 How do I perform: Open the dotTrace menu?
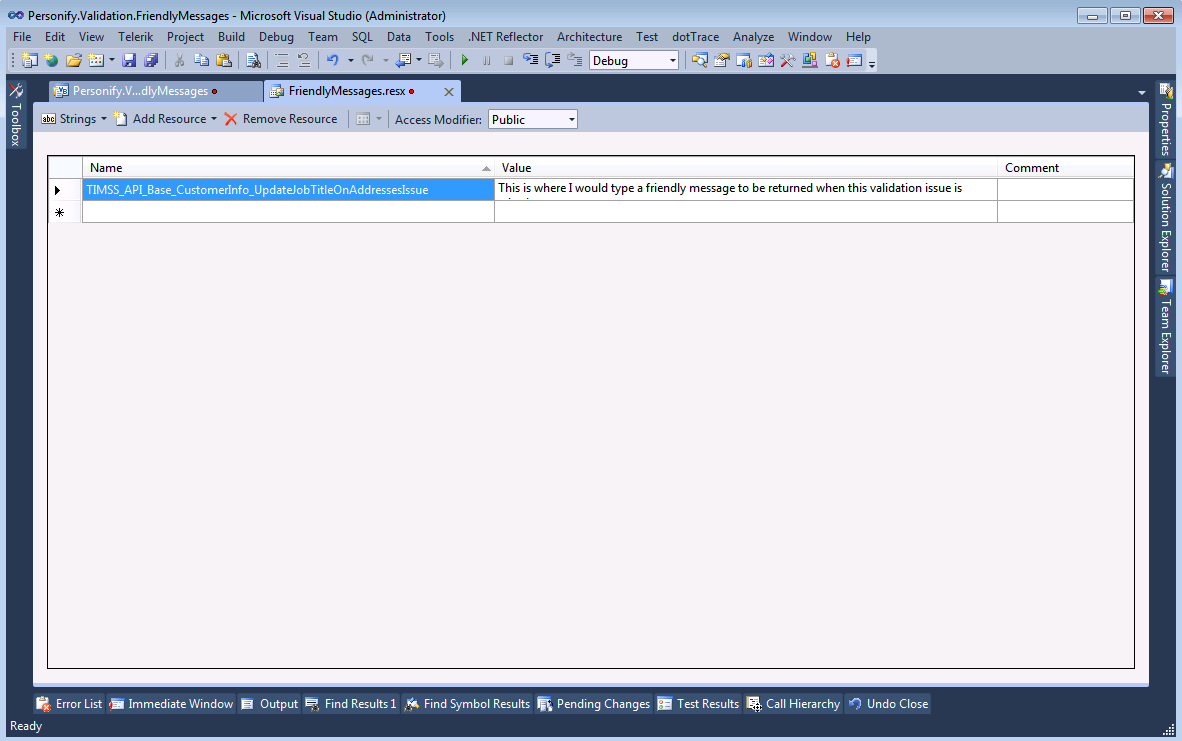[695, 36]
